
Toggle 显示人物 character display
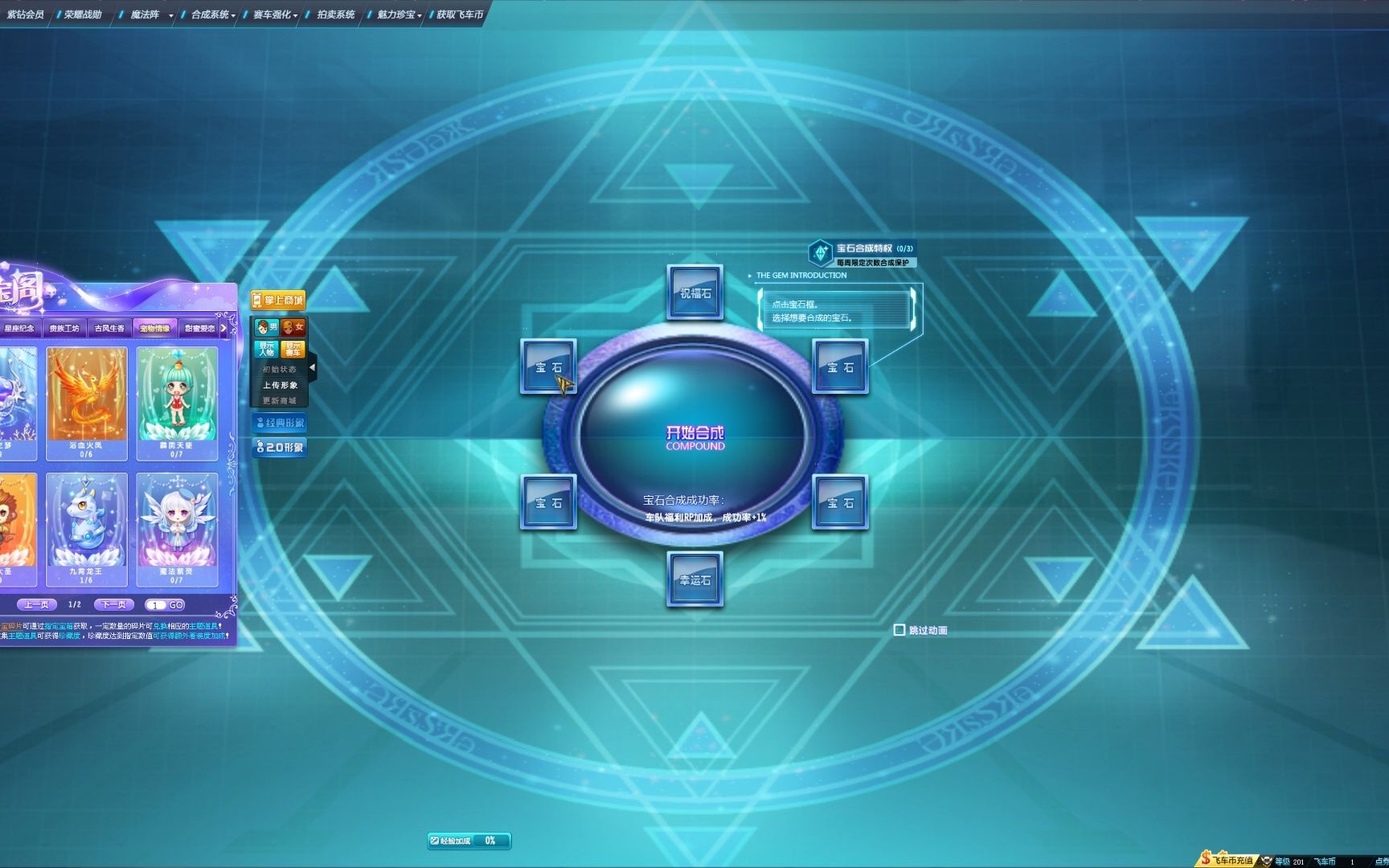point(267,349)
